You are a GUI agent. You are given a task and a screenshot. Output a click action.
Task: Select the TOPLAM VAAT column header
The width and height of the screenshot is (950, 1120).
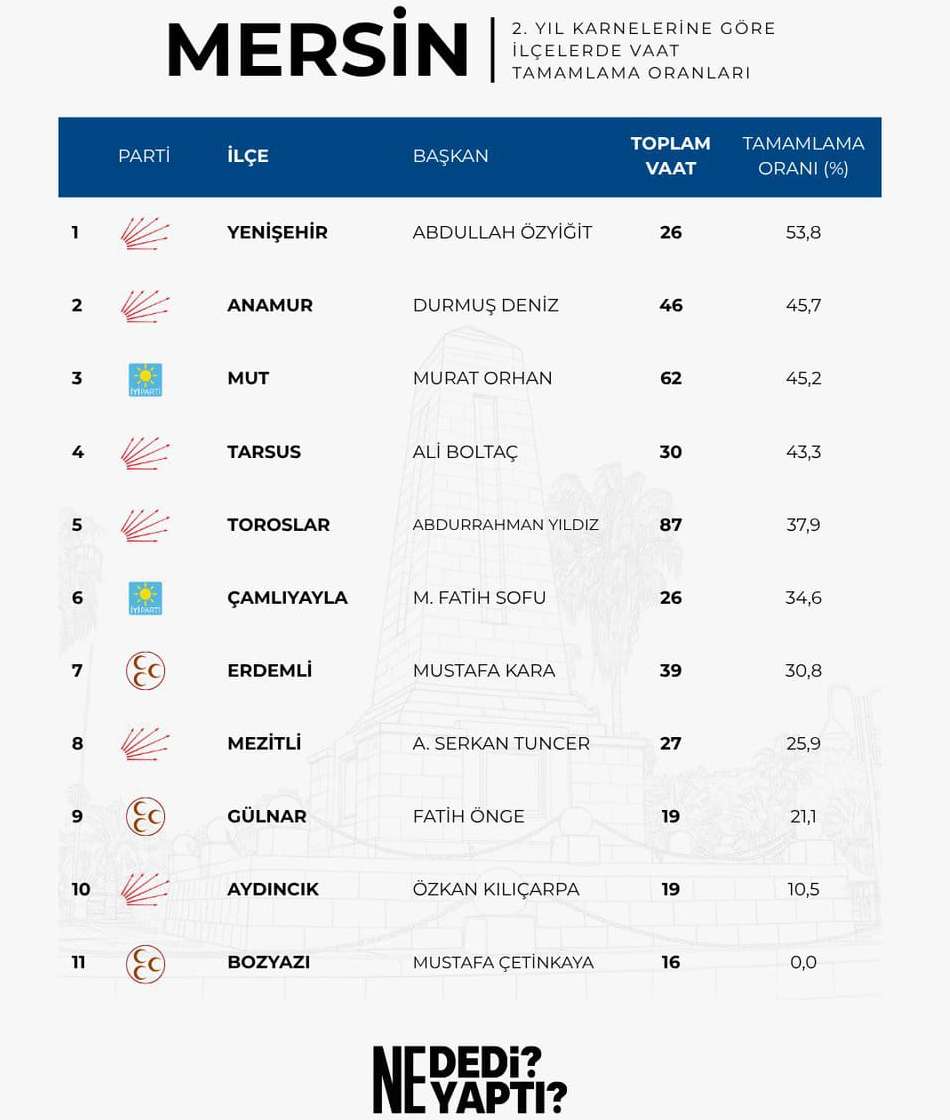click(x=670, y=156)
